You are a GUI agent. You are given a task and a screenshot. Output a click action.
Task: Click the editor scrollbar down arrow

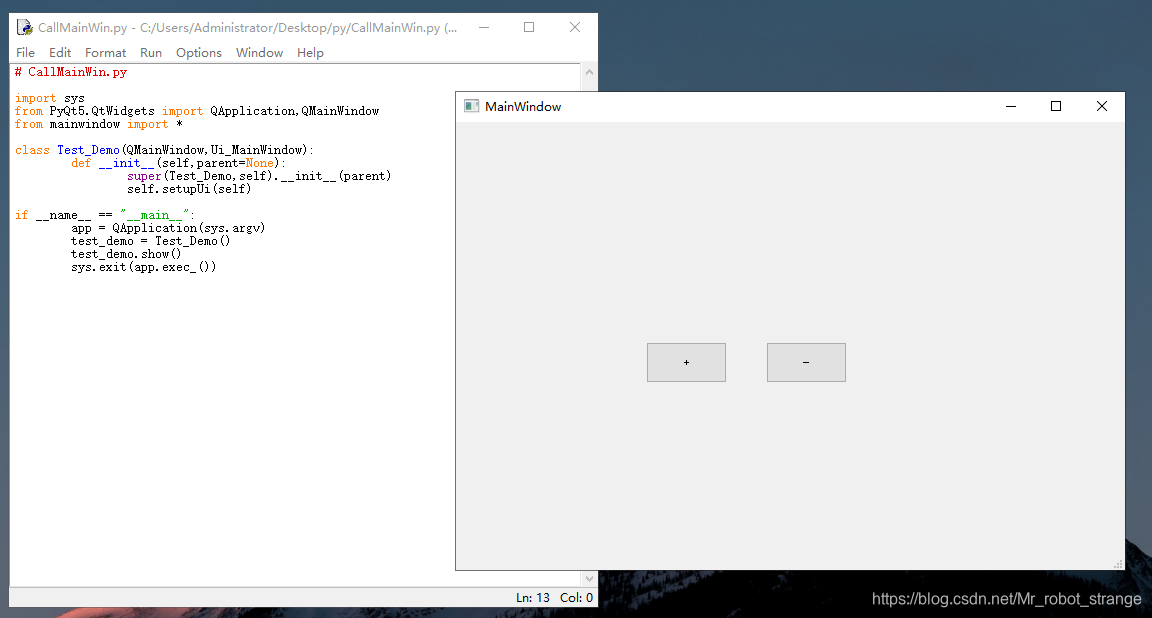[589, 579]
